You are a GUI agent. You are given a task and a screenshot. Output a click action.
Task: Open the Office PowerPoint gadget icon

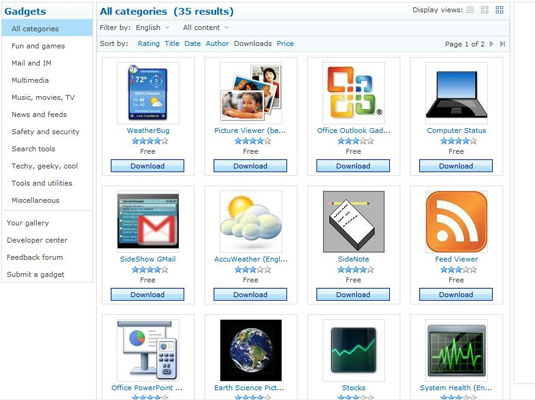148,350
